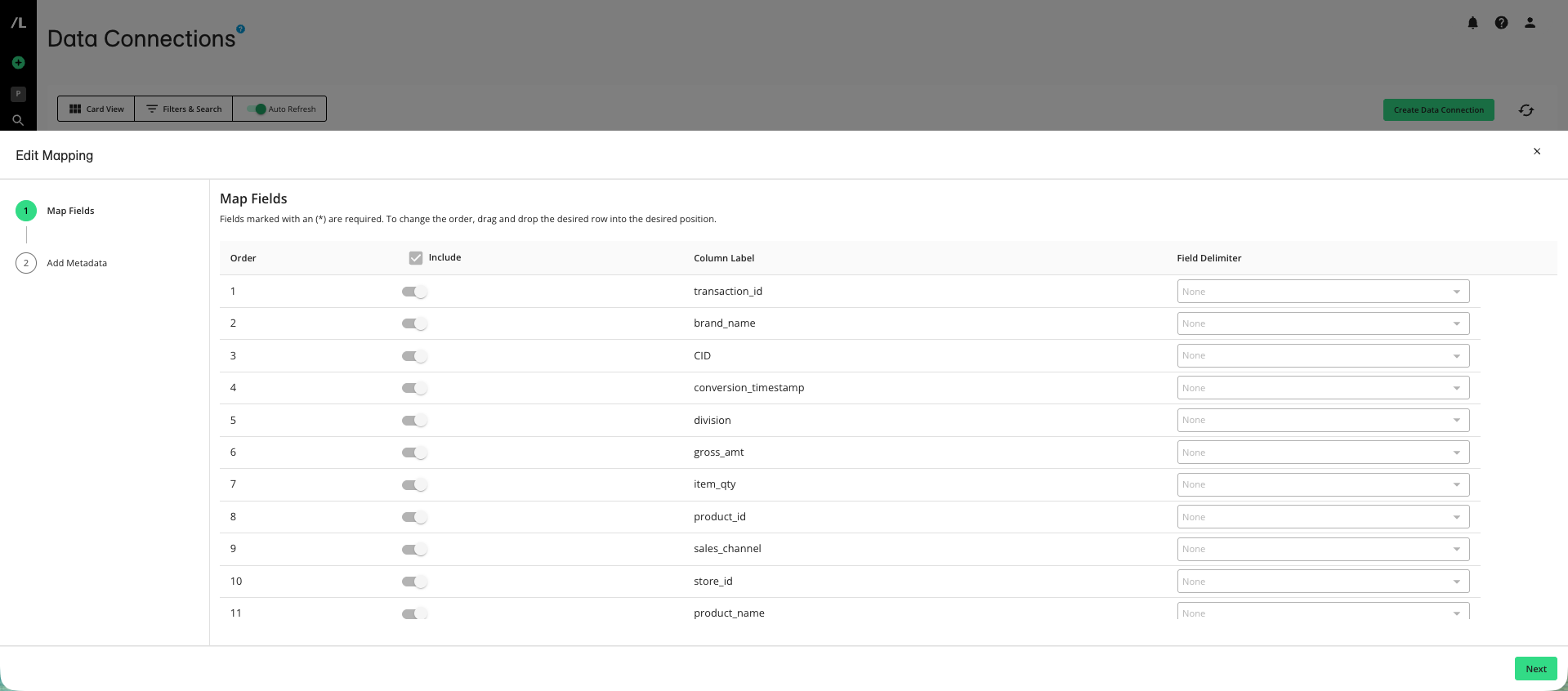The image size is (1568, 691).
Task: Toggle inclusion of the brand_name field
Action: pyautogui.click(x=414, y=323)
